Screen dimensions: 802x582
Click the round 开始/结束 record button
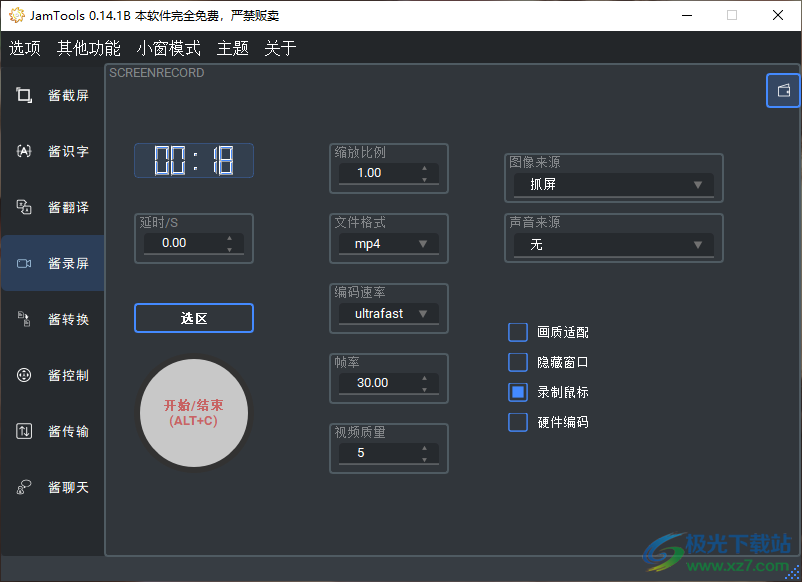194,413
